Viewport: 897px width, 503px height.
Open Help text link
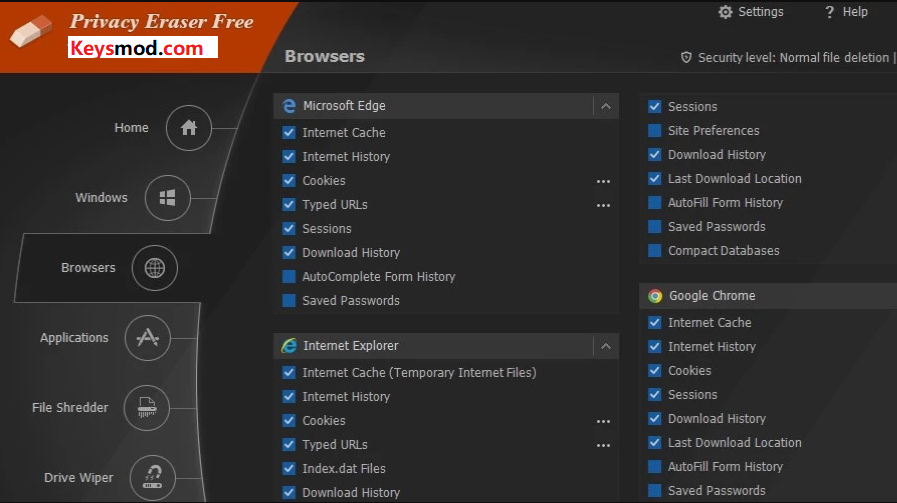[855, 12]
